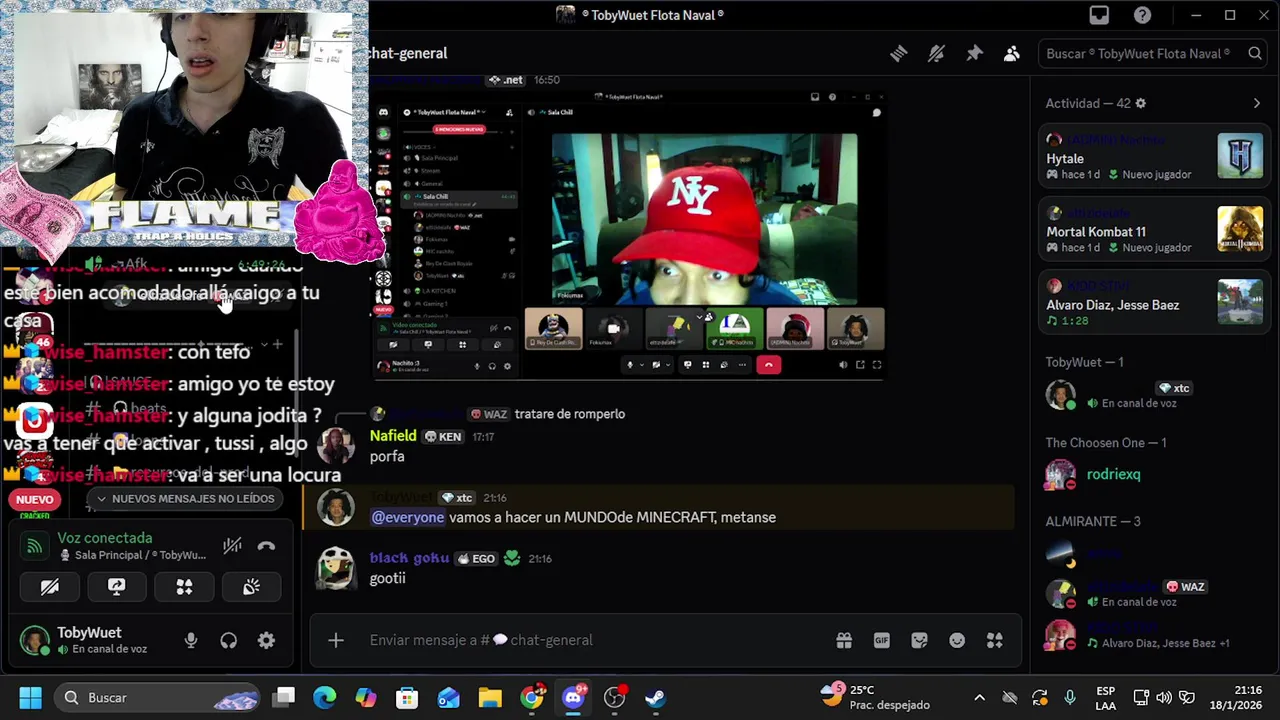Mute microphone in user panel
1280x720 pixels.
[x=191, y=641]
